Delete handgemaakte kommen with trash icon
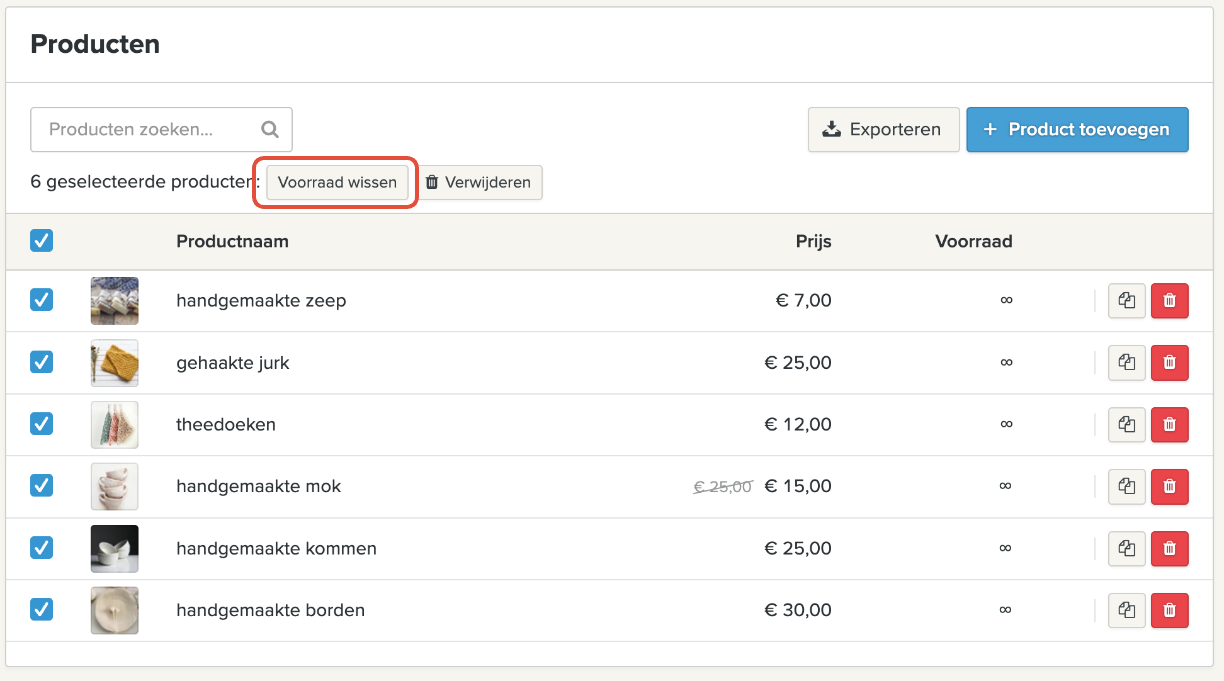1224x681 pixels. click(1170, 549)
